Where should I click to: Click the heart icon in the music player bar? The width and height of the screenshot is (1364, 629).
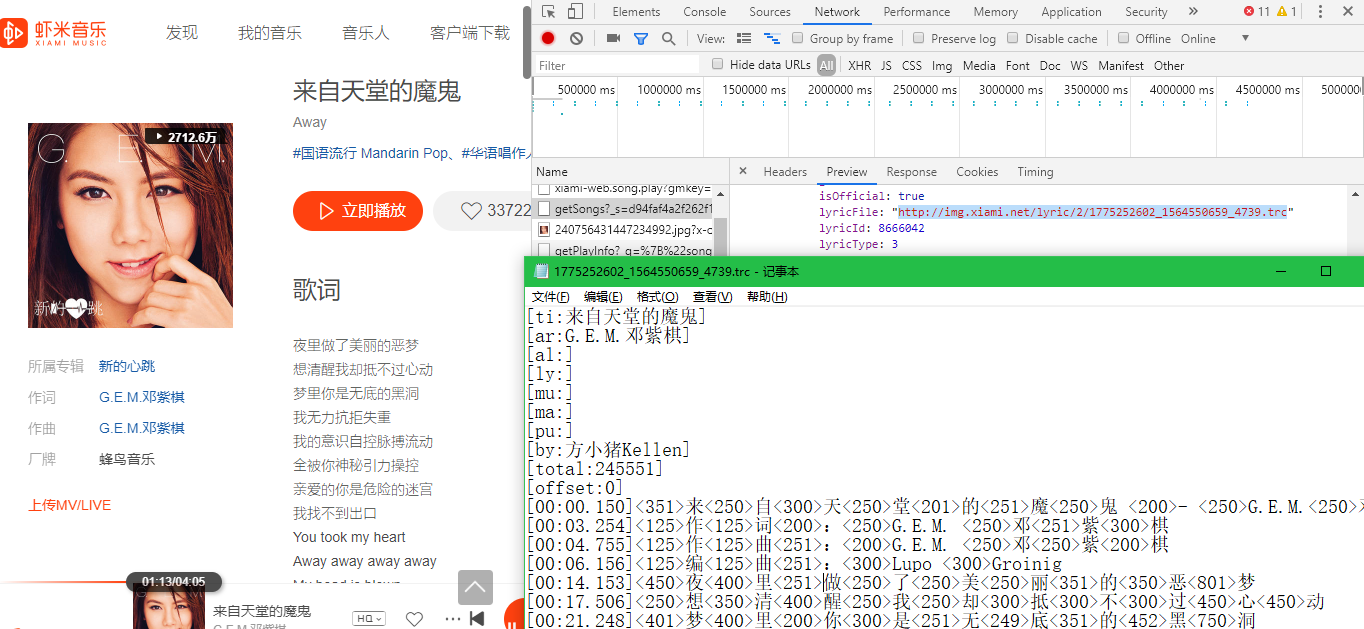coord(414,619)
